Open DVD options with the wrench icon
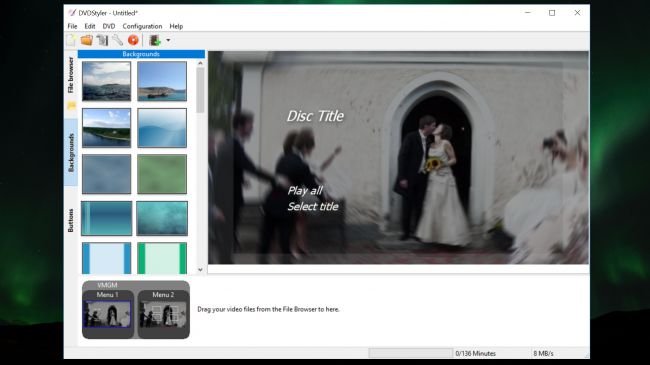This screenshot has width=650, height=365. (x=118, y=40)
